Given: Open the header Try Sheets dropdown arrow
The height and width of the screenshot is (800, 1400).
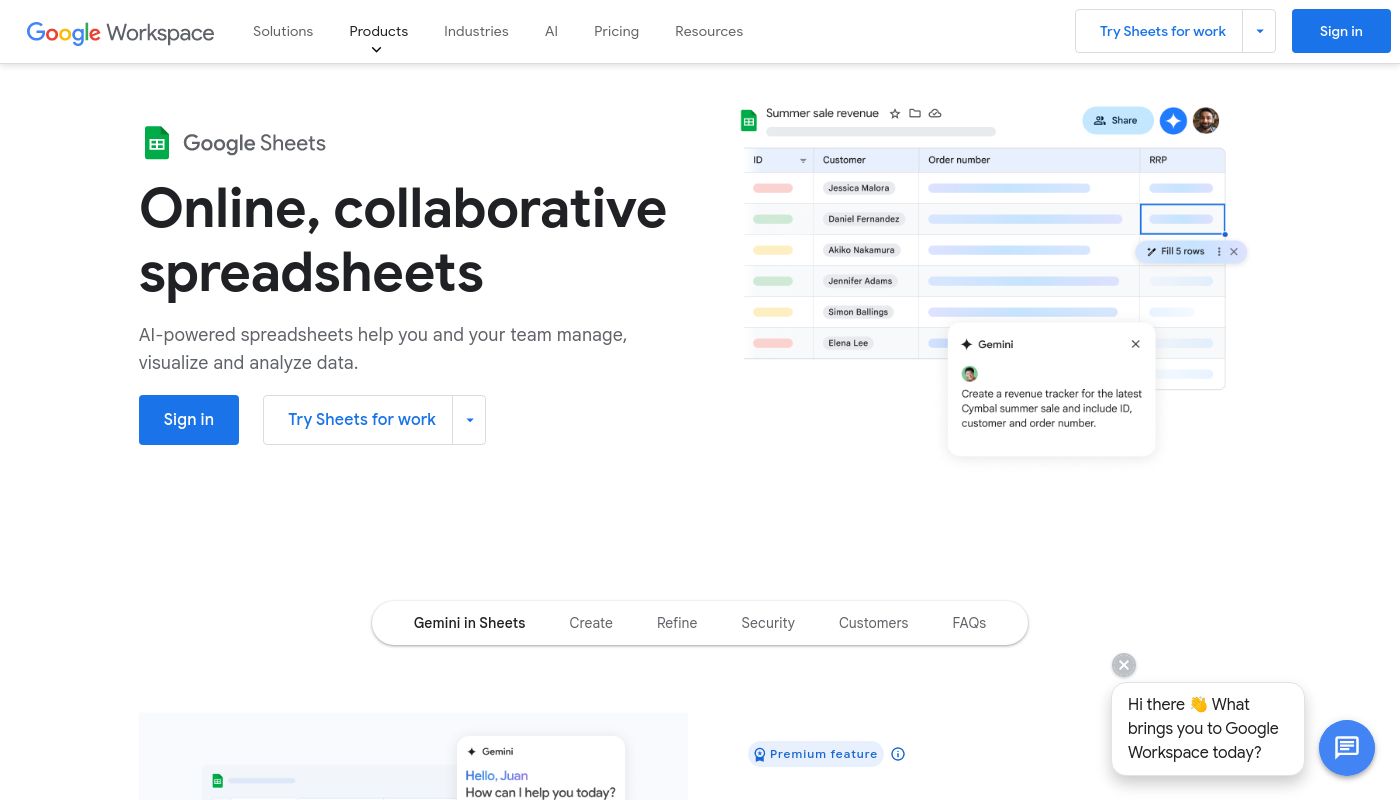Looking at the screenshot, I should point(1259,32).
